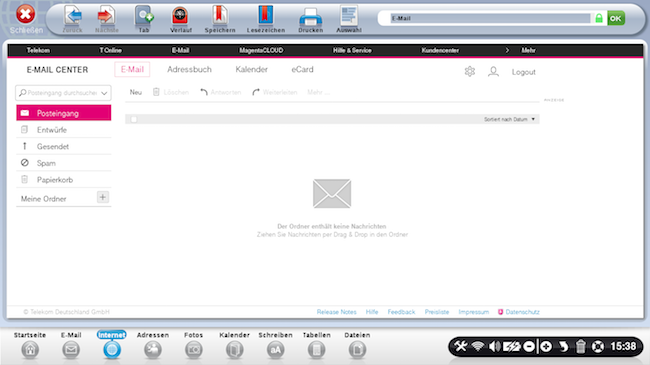Log out via Logout link
Viewport: 650px width, 365px height.
point(524,72)
